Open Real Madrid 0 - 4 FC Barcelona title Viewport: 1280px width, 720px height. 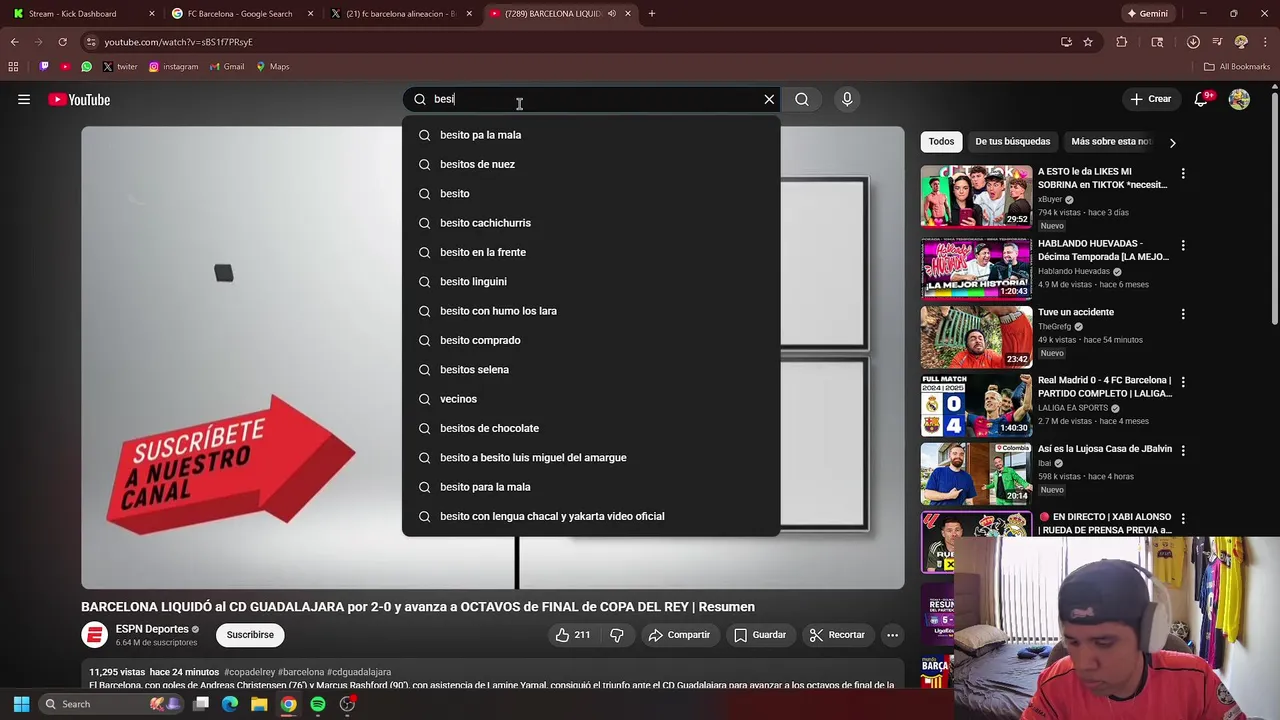coord(1104,387)
